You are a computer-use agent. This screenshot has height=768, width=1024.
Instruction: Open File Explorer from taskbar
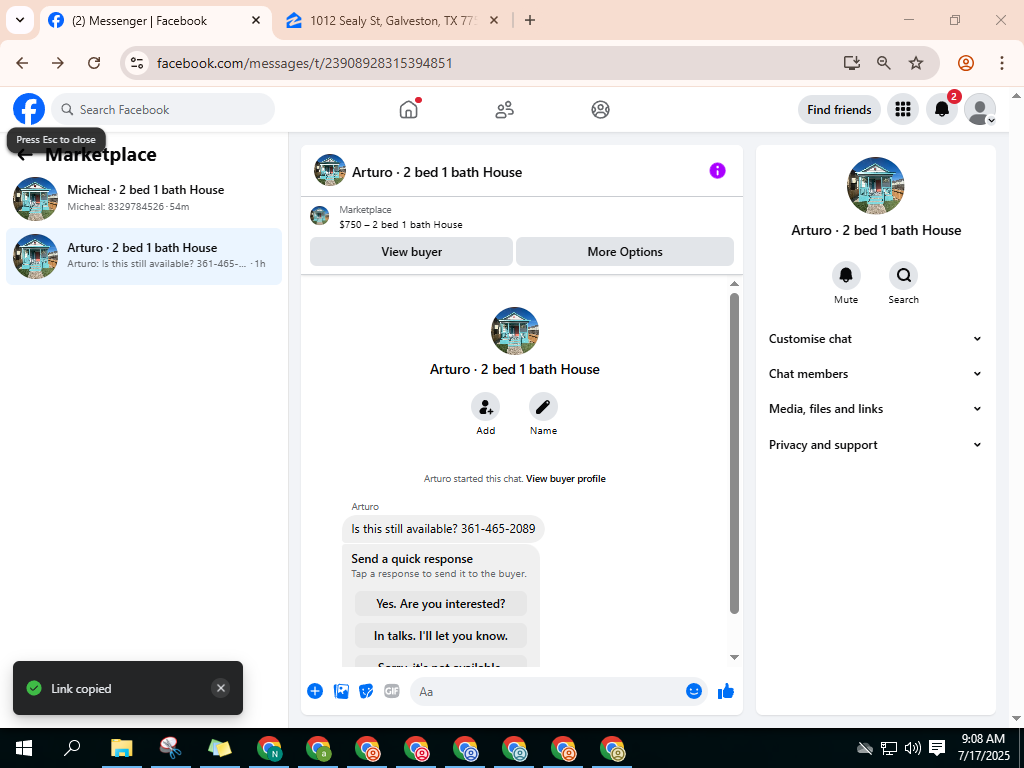point(121,748)
